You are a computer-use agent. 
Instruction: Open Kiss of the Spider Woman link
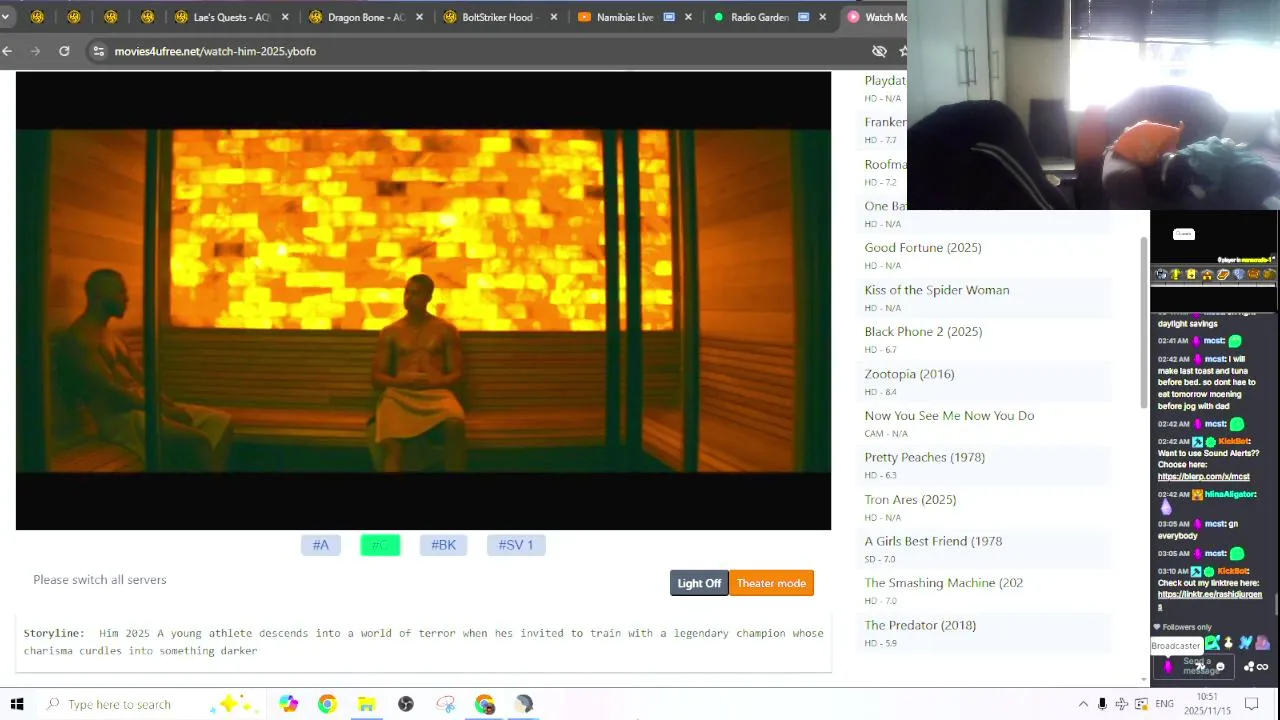tap(937, 290)
